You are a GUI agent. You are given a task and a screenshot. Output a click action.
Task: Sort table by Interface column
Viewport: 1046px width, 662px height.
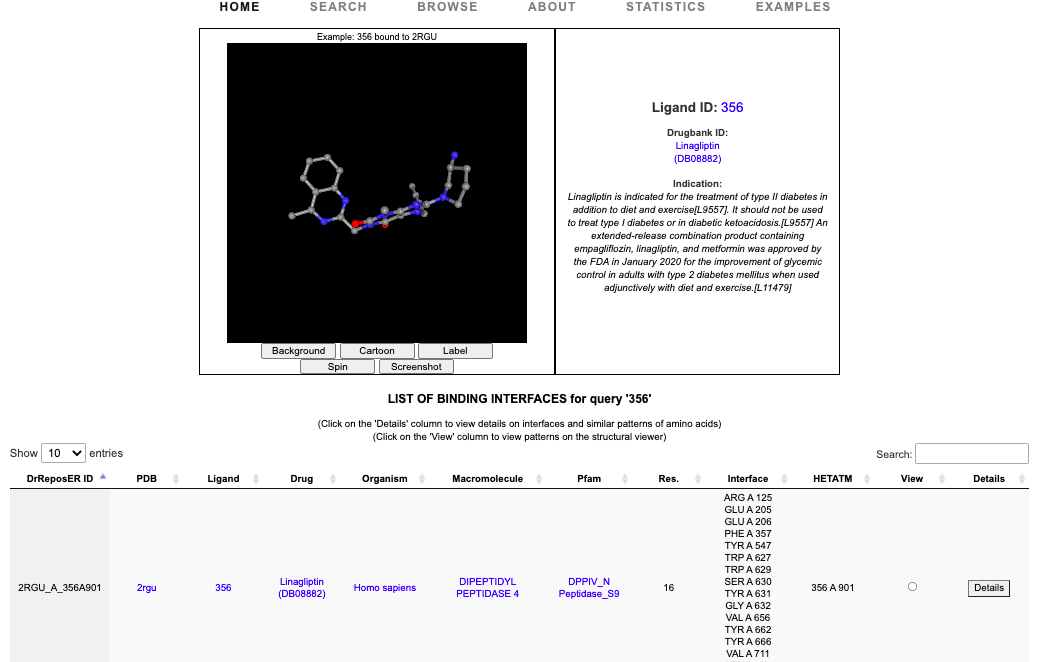coord(748,478)
